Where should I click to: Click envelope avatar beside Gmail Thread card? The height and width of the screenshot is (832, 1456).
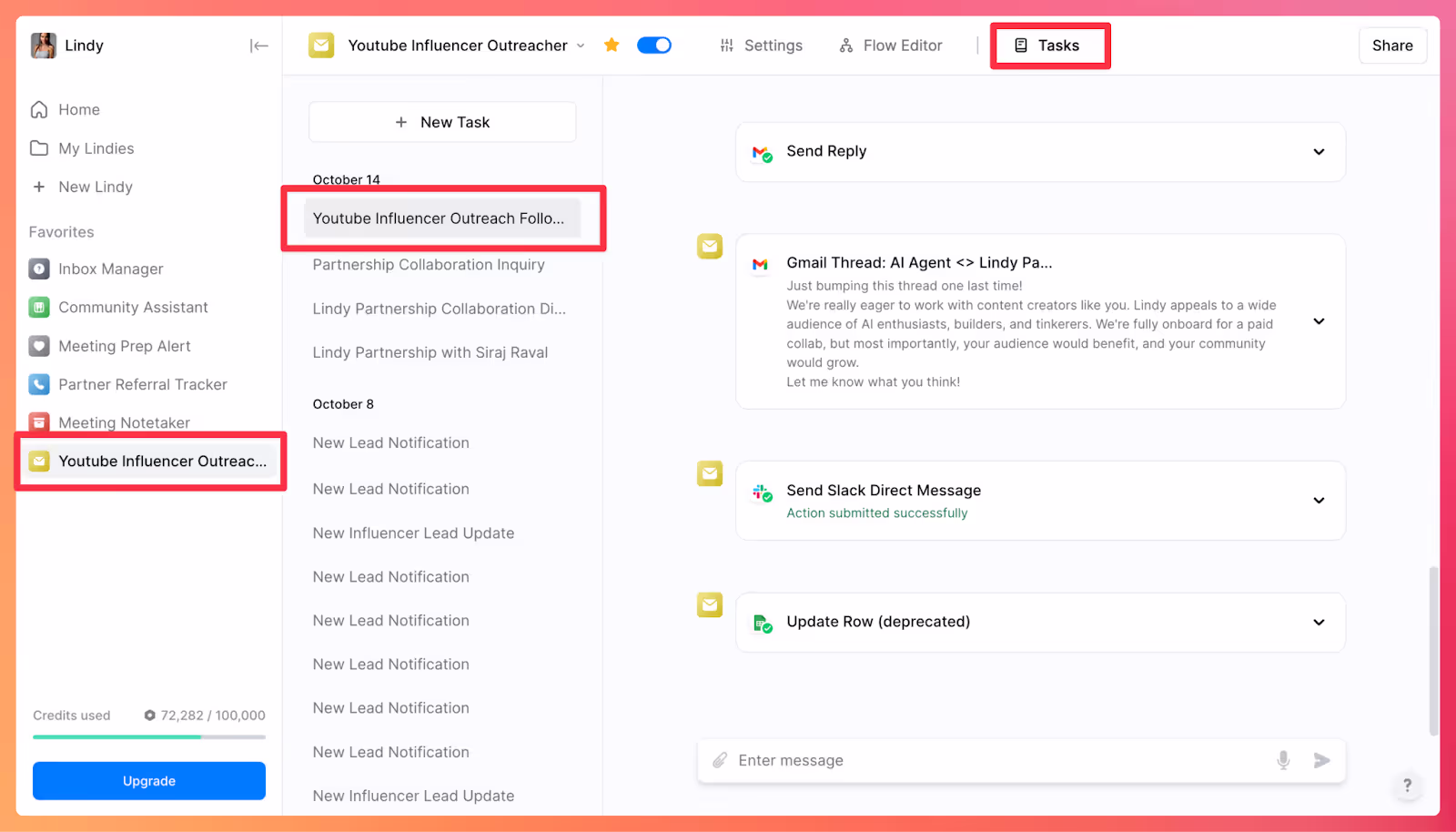point(710,246)
